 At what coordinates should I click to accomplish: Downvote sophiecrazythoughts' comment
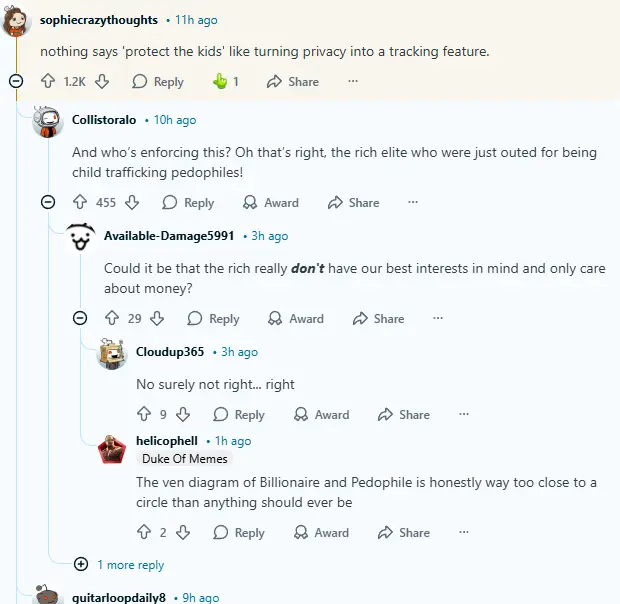[x=101, y=82]
